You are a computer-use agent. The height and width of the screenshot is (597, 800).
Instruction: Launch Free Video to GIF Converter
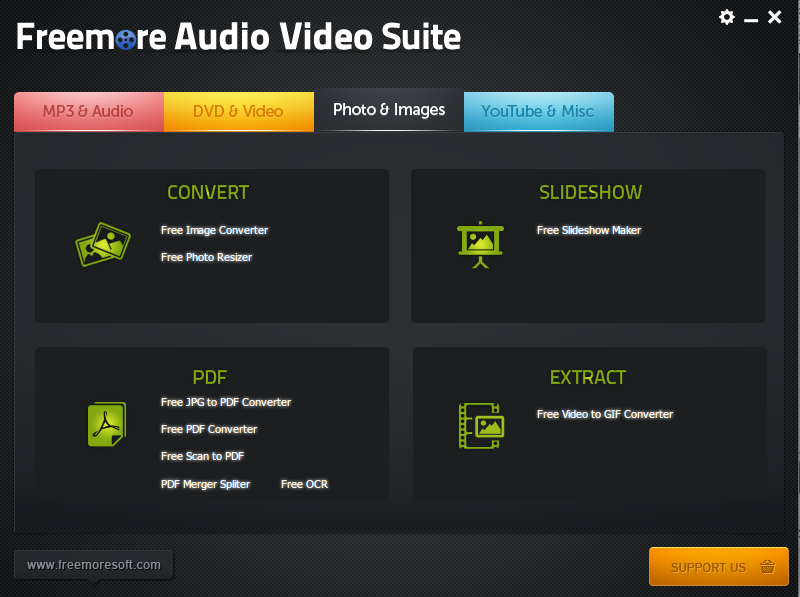(x=605, y=414)
